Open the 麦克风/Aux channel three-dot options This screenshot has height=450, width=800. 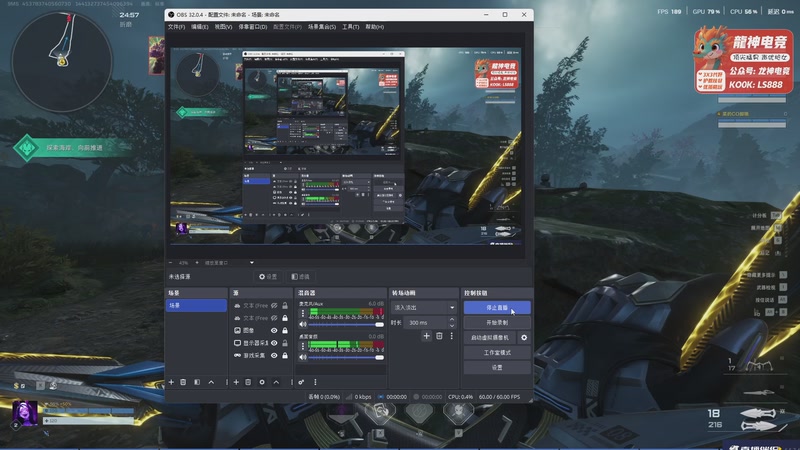click(x=303, y=312)
